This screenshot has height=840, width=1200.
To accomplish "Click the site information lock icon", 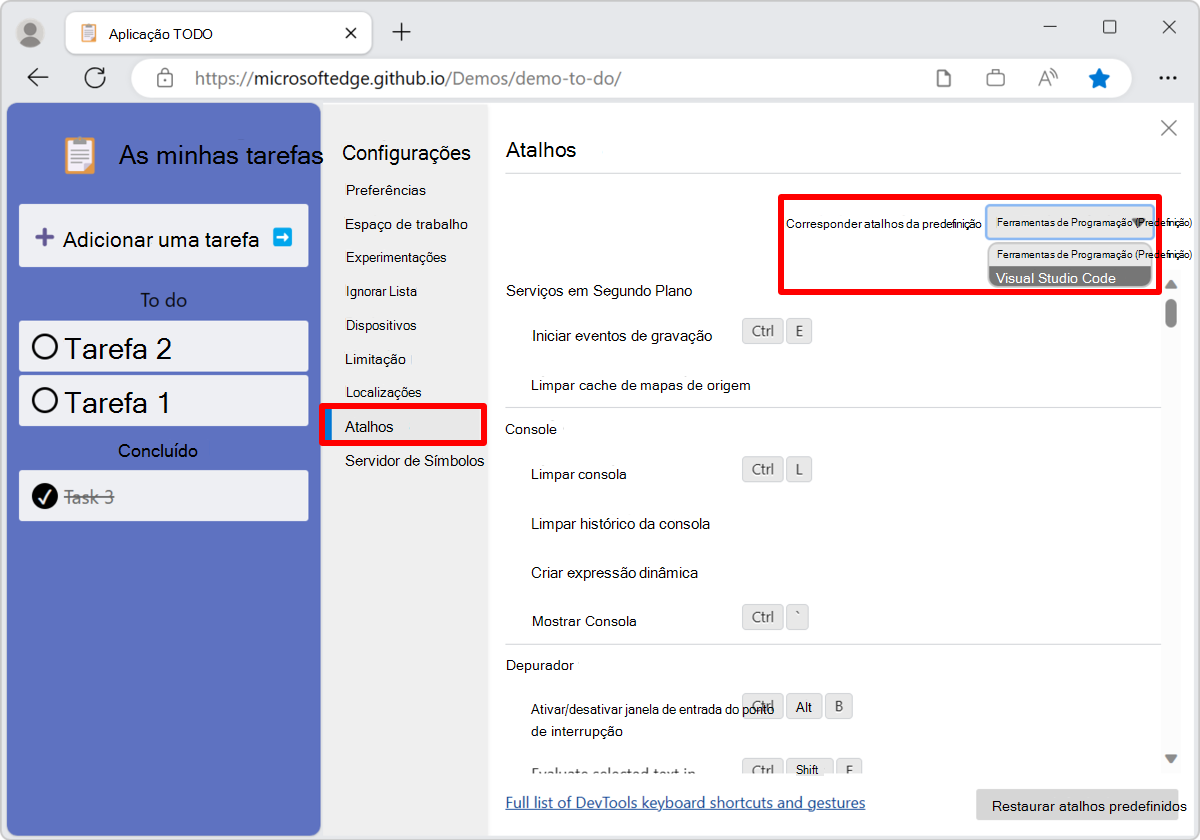I will (165, 77).
